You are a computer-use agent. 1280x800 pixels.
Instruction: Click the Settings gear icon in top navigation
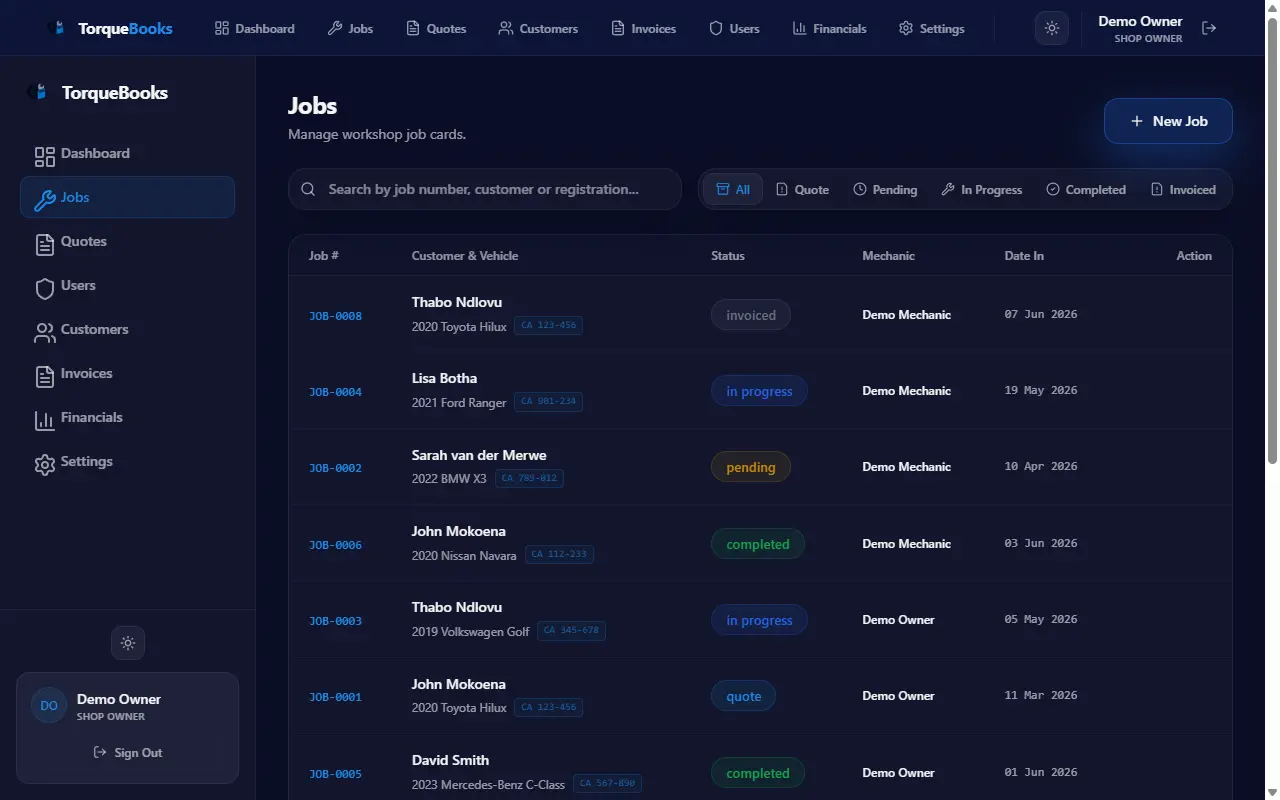point(906,28)
